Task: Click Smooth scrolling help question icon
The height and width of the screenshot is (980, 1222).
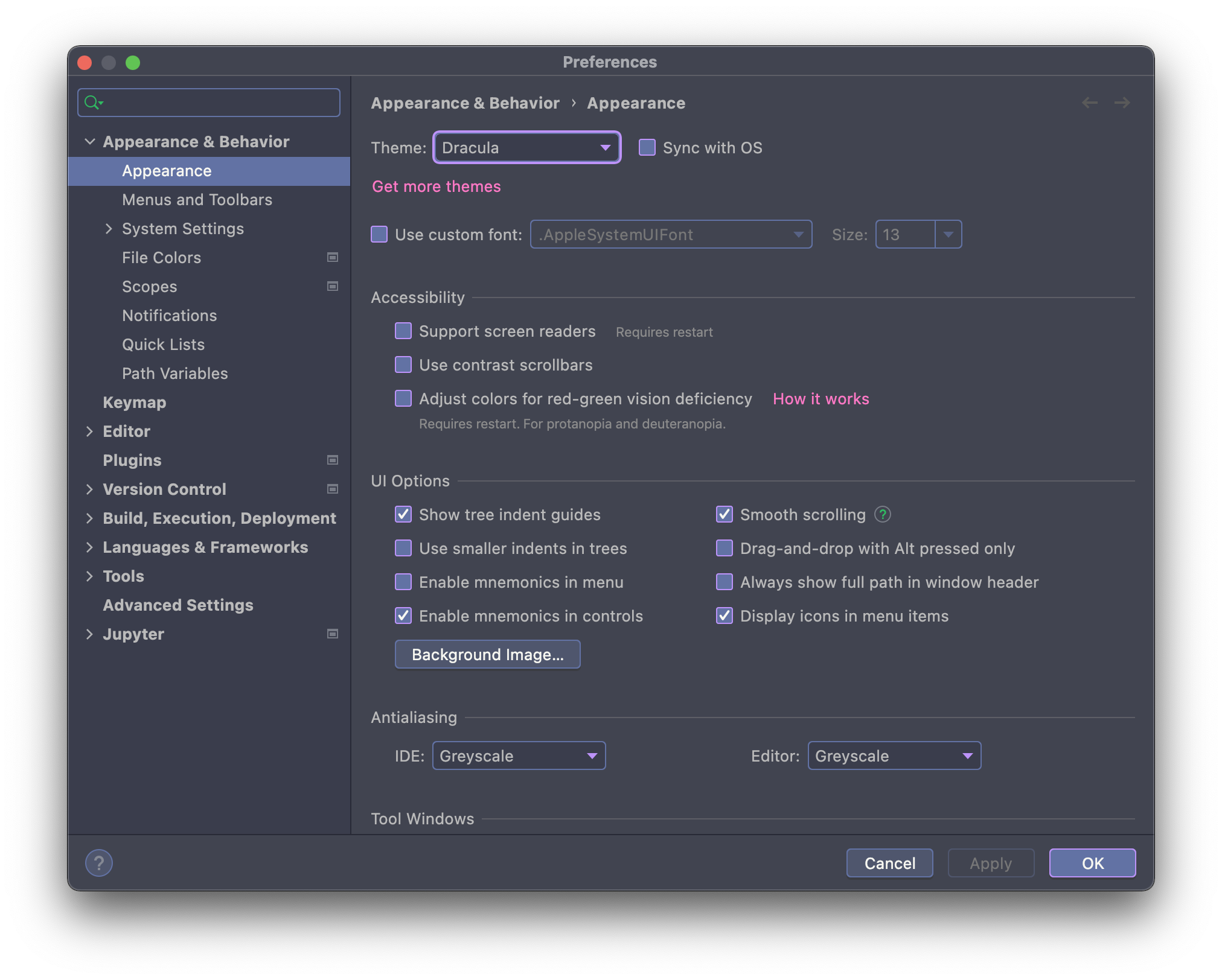Action: pos(883,514)
